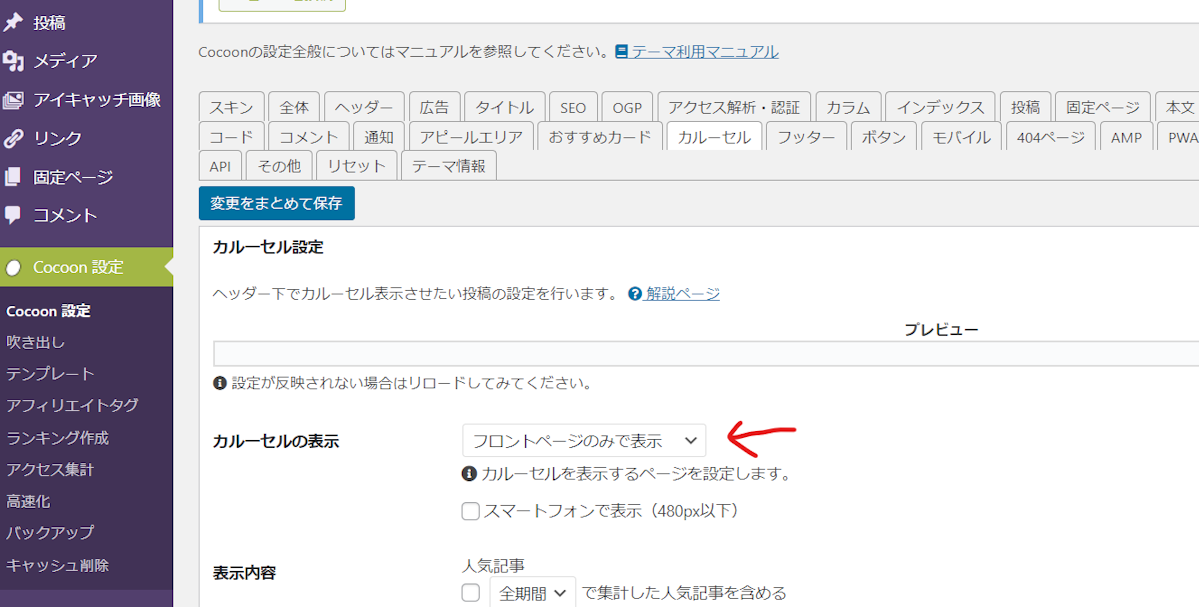The width and height of the screenshot is (1199, 607).
Task: Select the 投稿 settings tab
Action: point(1025,107)
